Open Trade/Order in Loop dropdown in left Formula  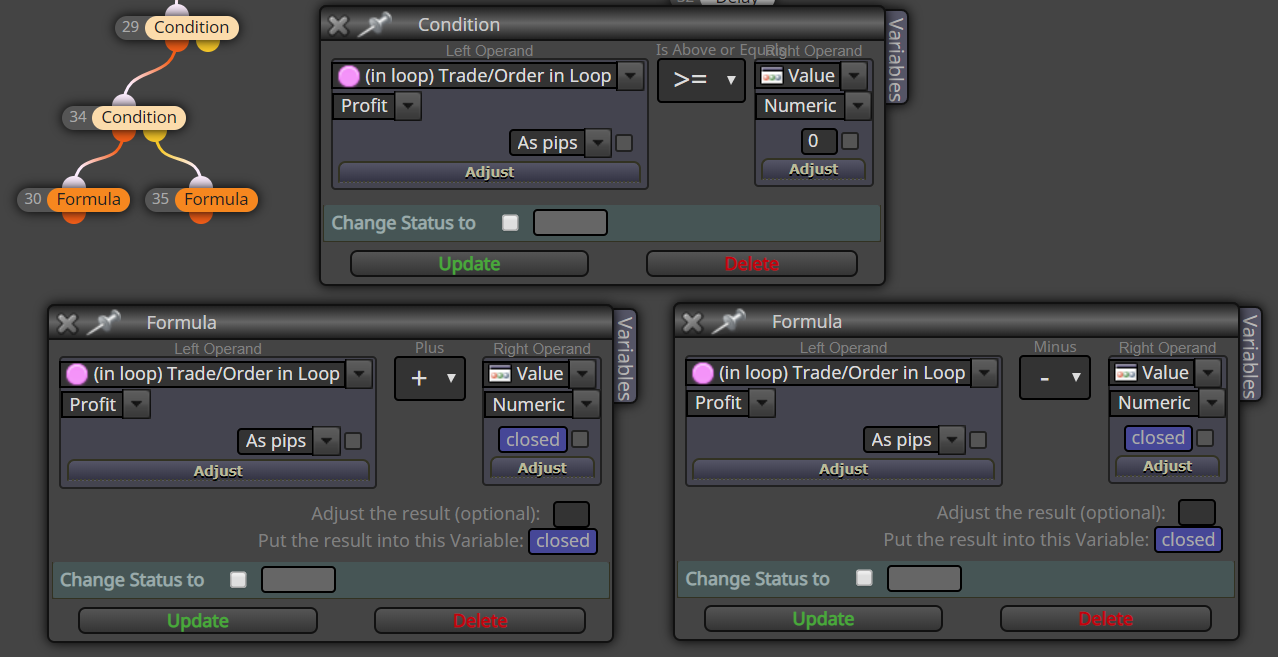click(x=359, y=374)
